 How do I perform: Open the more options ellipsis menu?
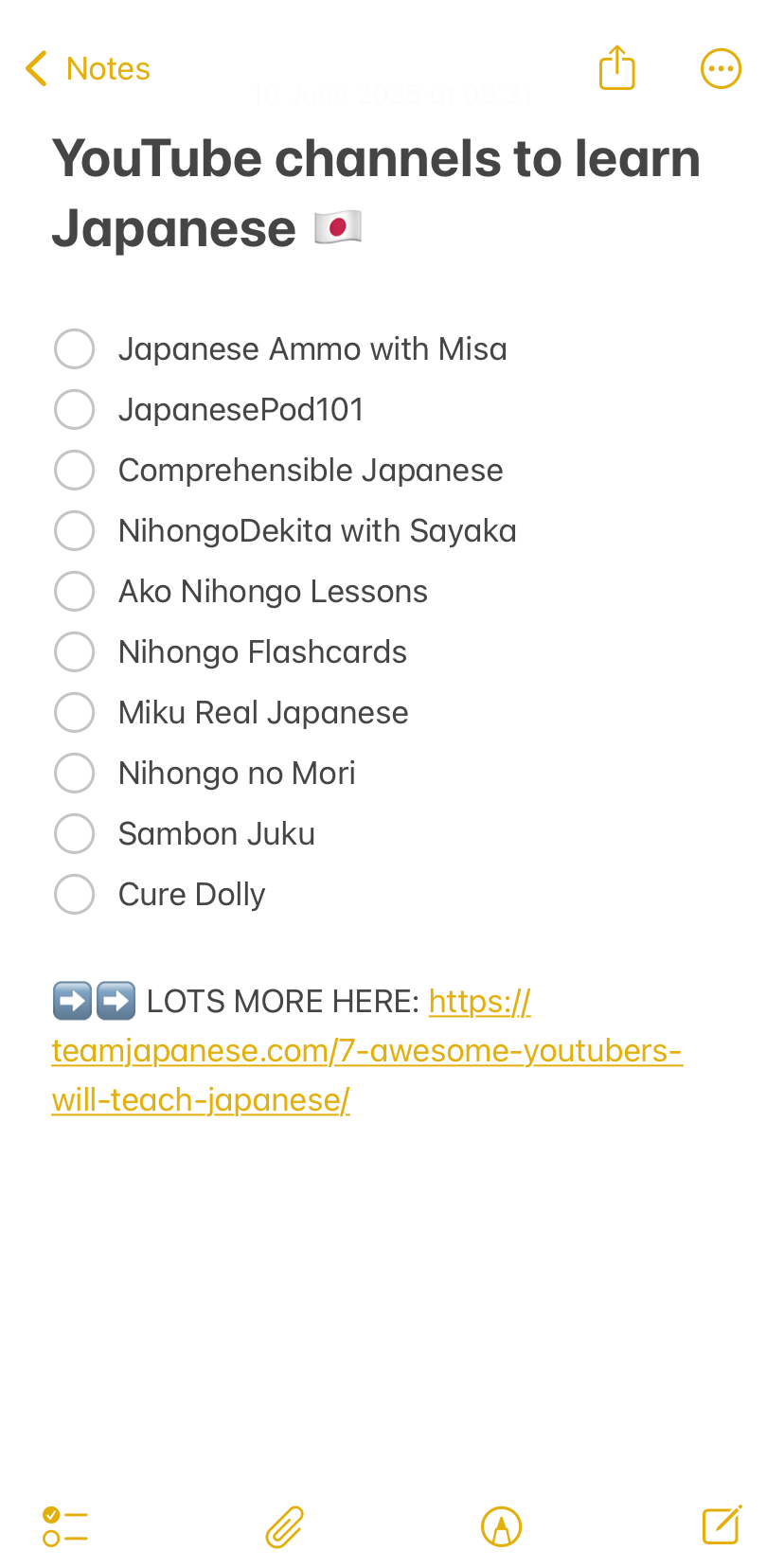coord(721,68)
